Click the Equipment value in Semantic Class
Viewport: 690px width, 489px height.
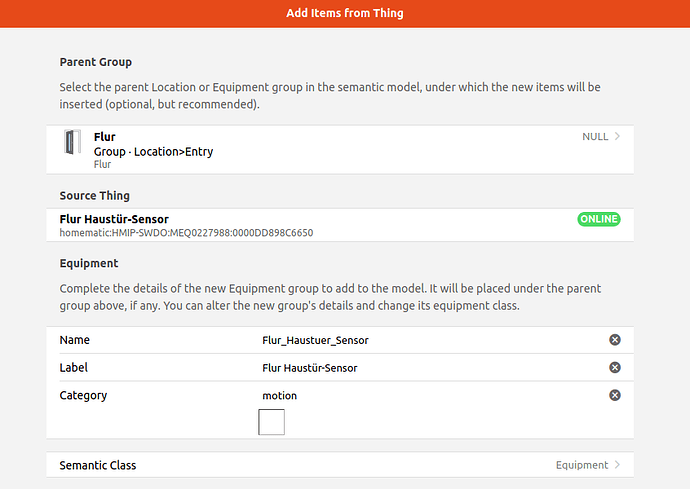pyautogui.click(x=582, y=465)
